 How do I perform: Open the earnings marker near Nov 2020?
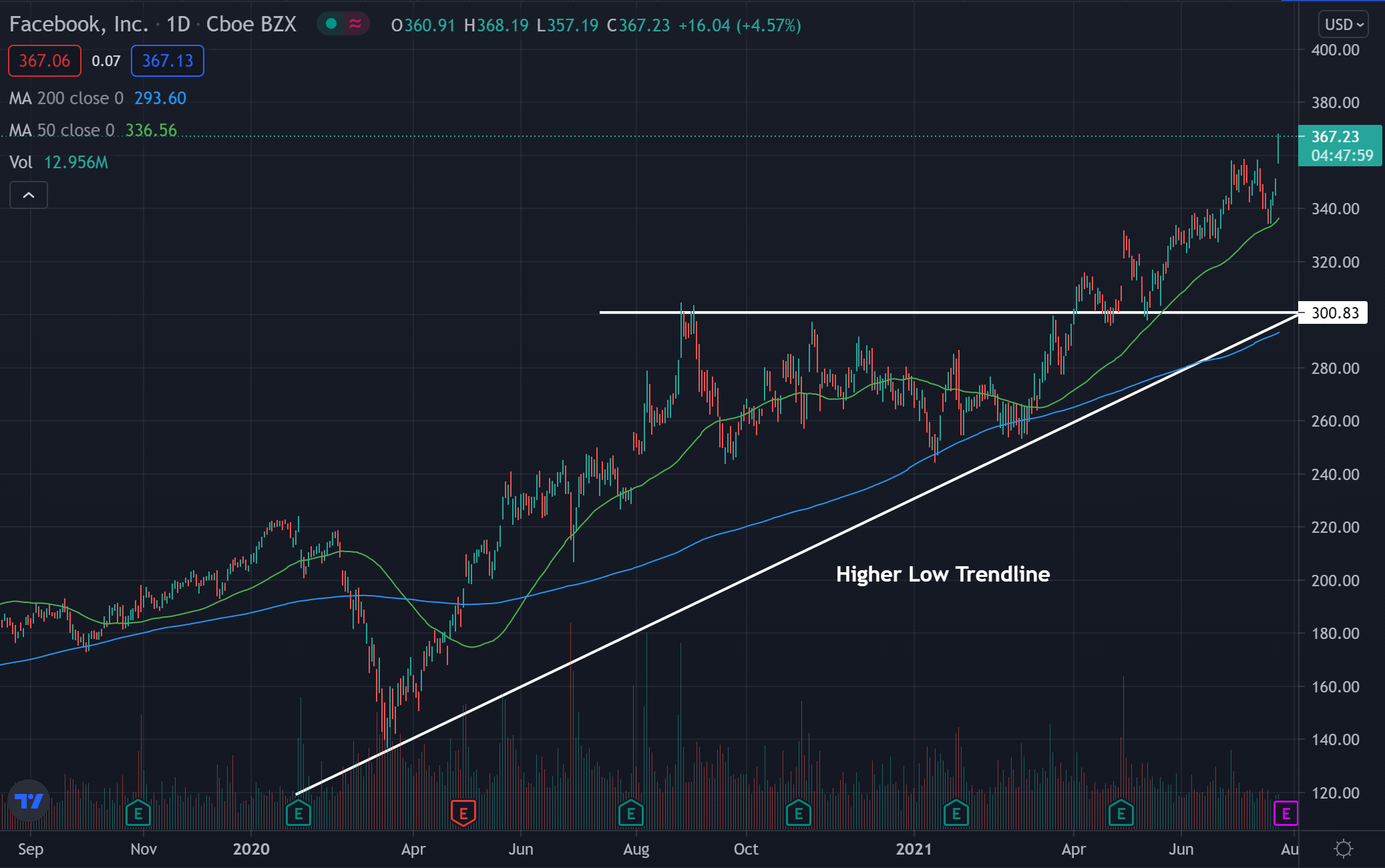799,813
